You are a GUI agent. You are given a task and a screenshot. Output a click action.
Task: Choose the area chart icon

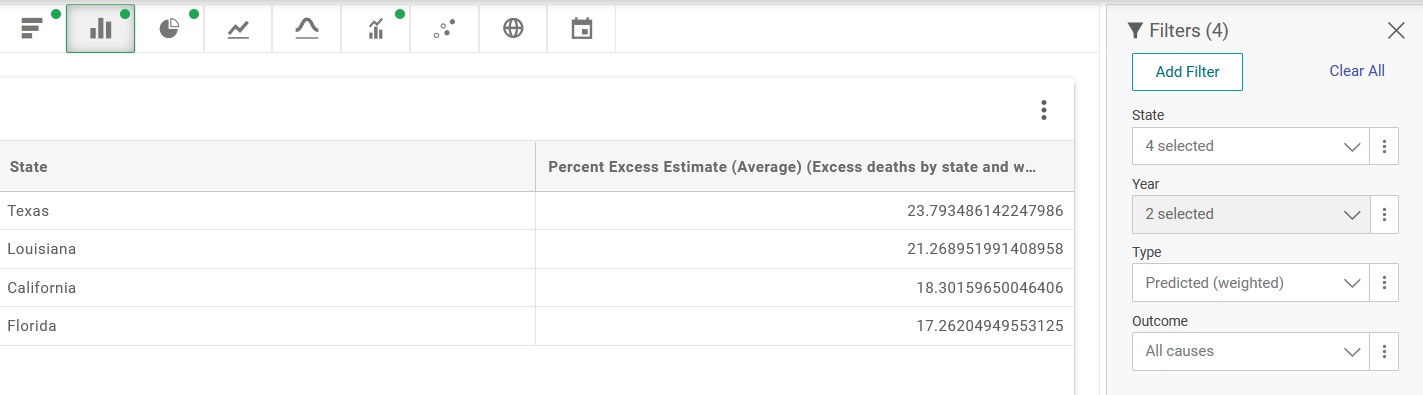pyautogui.click(x=307, y=28)
